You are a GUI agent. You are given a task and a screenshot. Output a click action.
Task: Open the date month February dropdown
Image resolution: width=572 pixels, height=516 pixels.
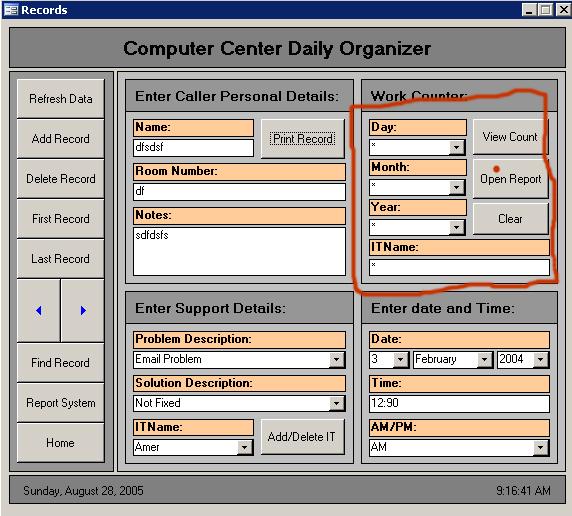(x=484, y=359)
